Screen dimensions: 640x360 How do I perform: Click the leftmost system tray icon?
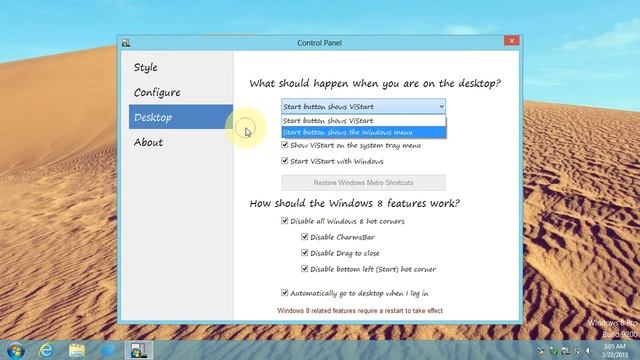pyautogui.click(x=541, y=351)
